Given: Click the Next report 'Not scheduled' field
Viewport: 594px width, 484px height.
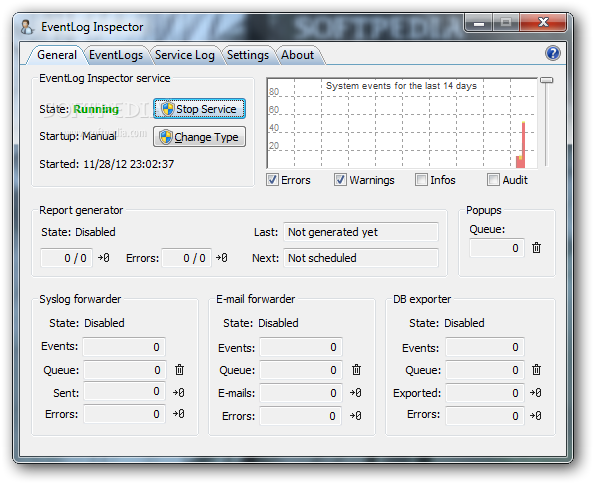Looking at the screenshot, I should pyautogui.click(x=361, y=258).
